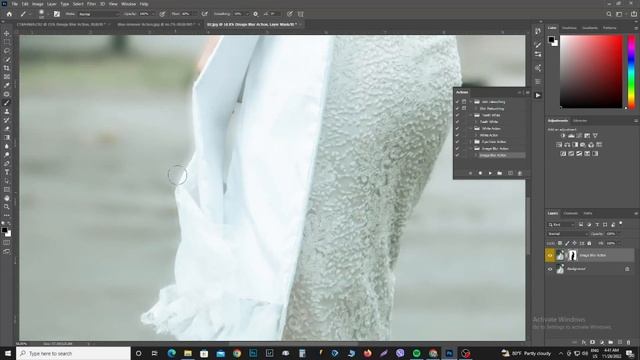The image size is (640, 360).
Task: Click smoothing options gear icon
Action: coord(256,14)
